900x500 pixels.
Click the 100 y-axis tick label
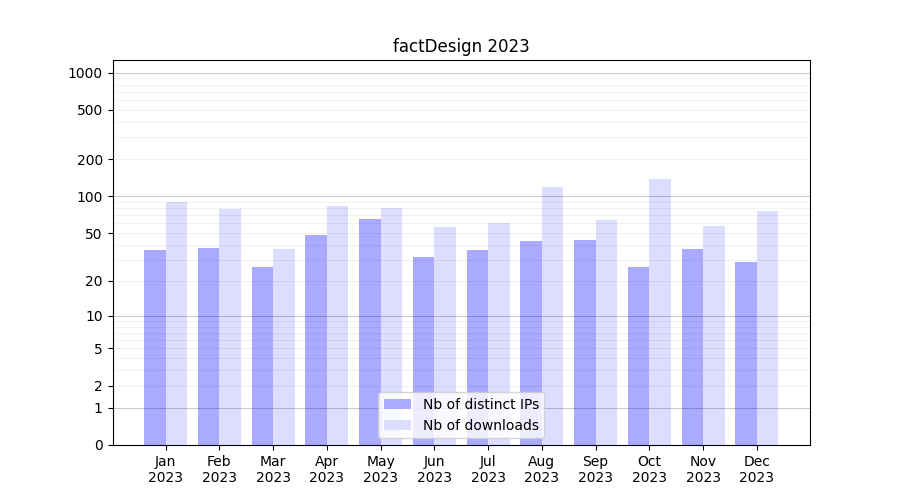click(89, 197)
